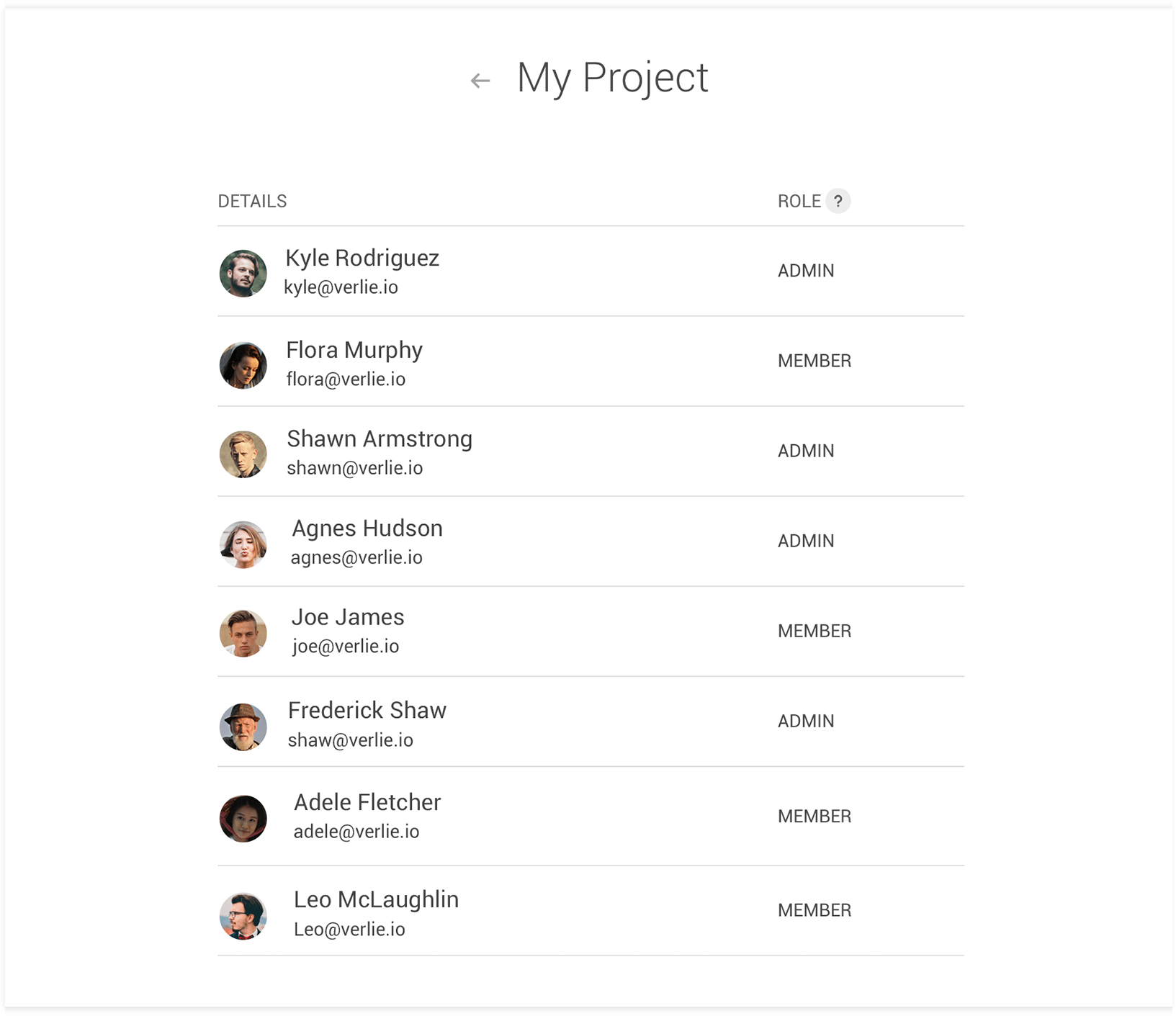Click the agnes@verlie.io email address
This screenshot has height=1016, width=1176.
356,557
